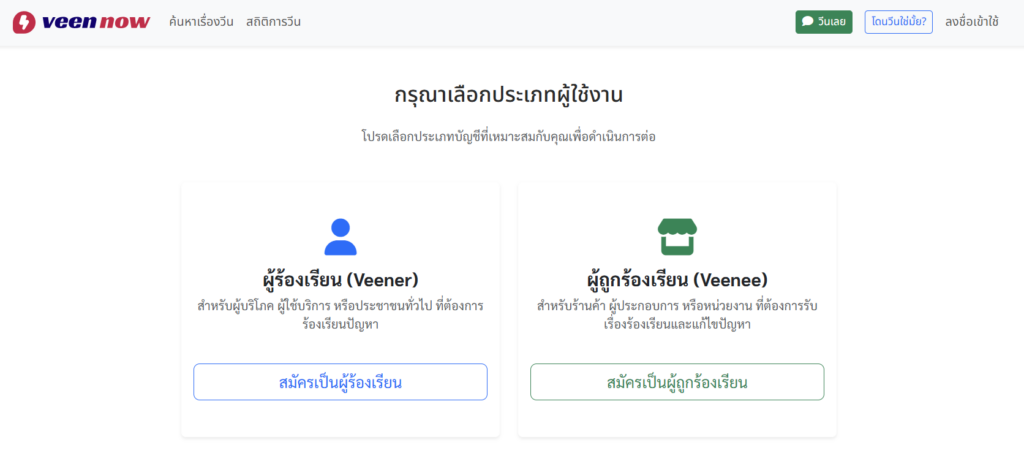Open the ค้นหาเรื่องวีน menu item

tap(201, 22)
